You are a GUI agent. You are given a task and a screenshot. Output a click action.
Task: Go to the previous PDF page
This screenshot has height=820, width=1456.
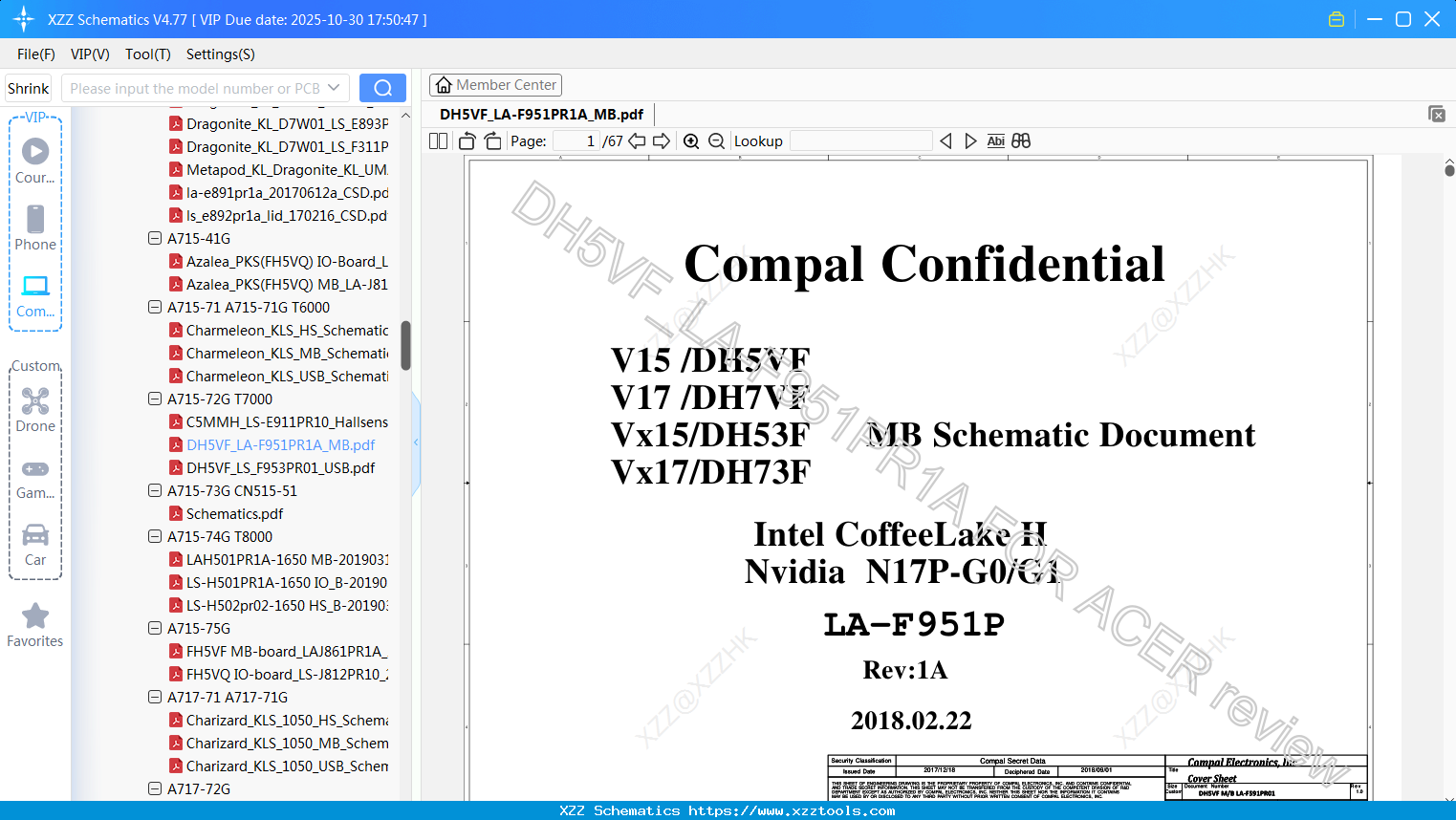pos(637,141)
